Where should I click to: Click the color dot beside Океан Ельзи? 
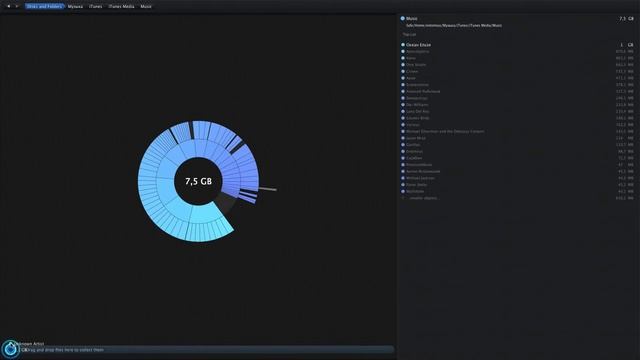(403, 45)
